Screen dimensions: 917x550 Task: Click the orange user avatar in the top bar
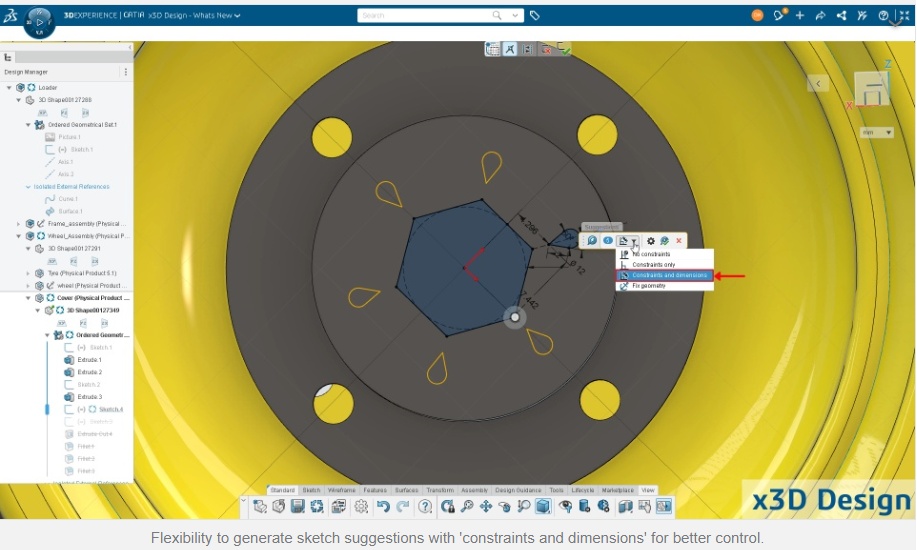[757, 16]
